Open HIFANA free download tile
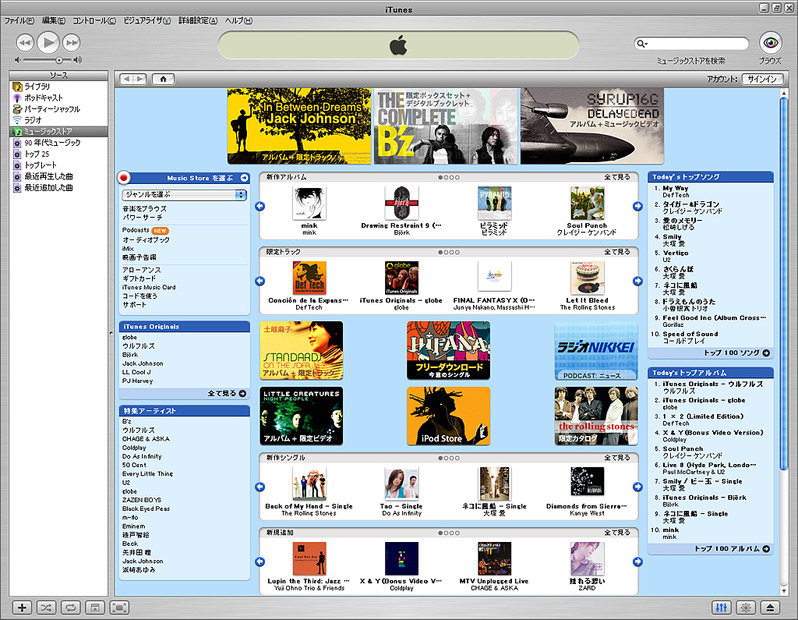Image resolution: width=798 pixels, height=620 pixels. point(448,351)
